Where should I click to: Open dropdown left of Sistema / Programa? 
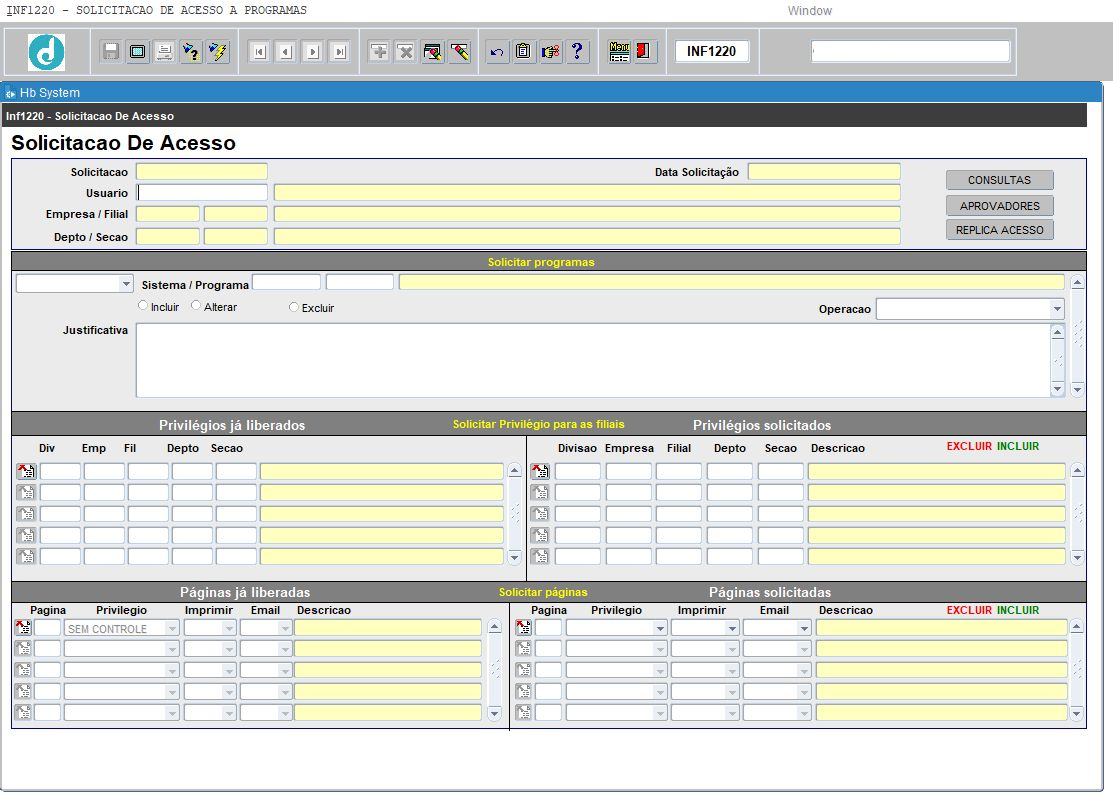tap(126, 284)
